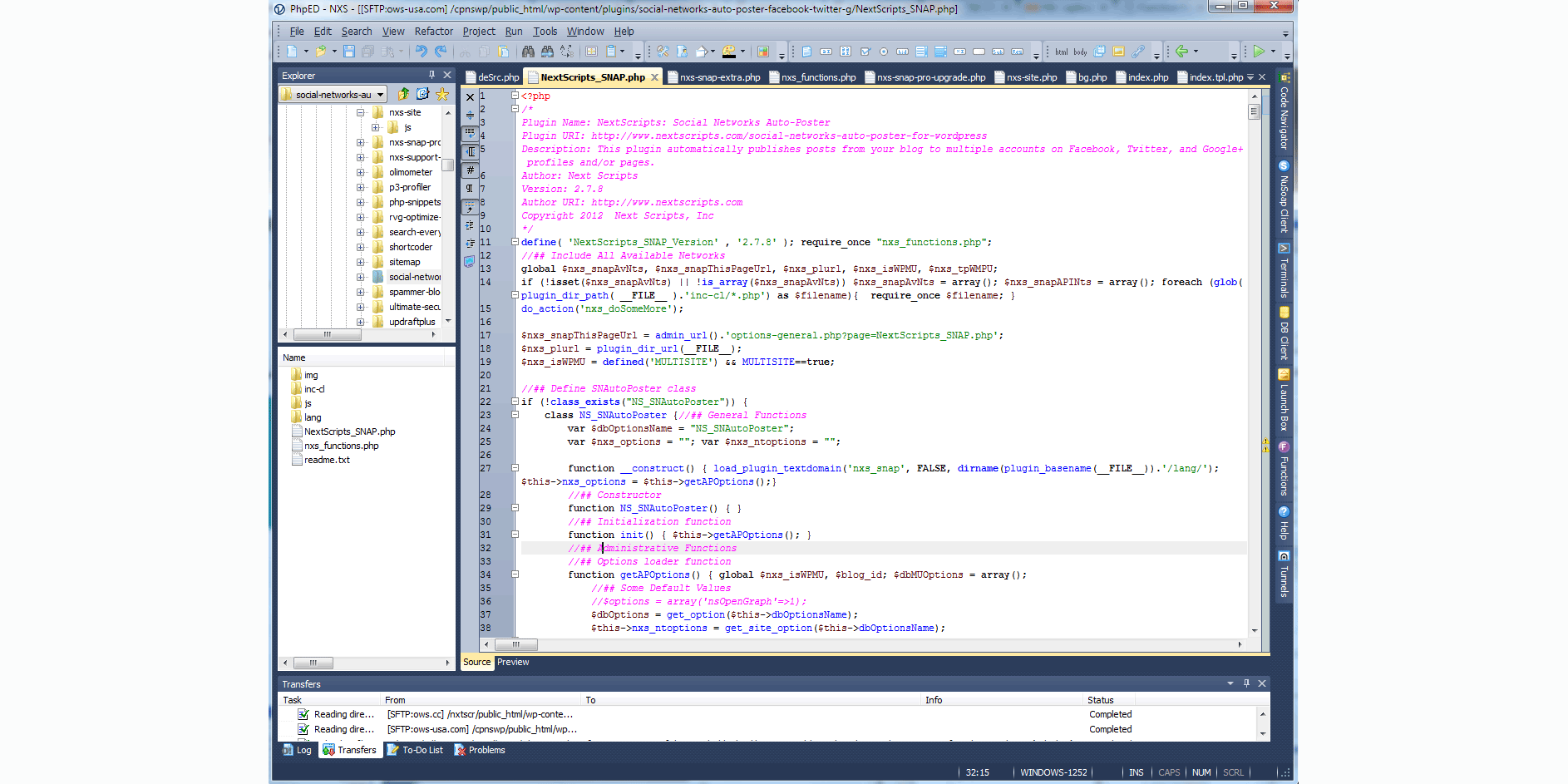Viewport: 1568px width, 784px height.
Task: Select readme.txt in the file list
Action: click(x=327, y=460)
